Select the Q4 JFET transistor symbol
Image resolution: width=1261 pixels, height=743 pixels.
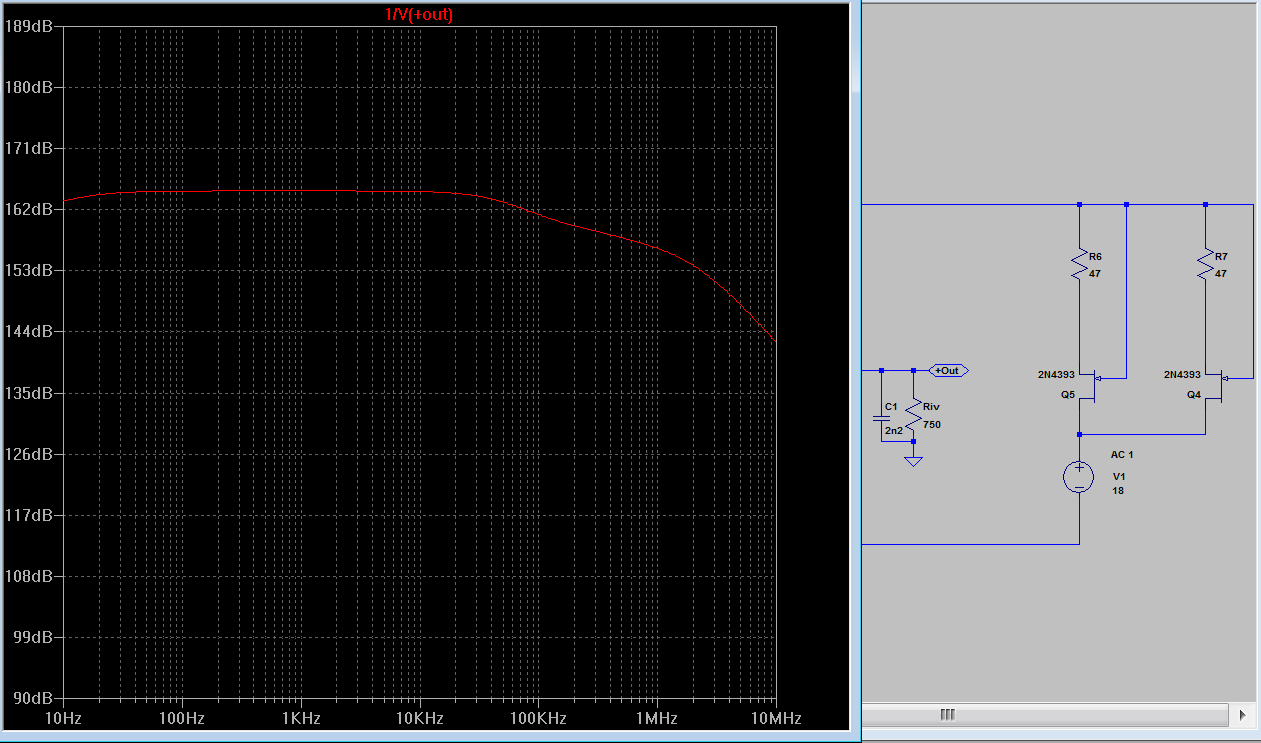(x=1214, y=385)
